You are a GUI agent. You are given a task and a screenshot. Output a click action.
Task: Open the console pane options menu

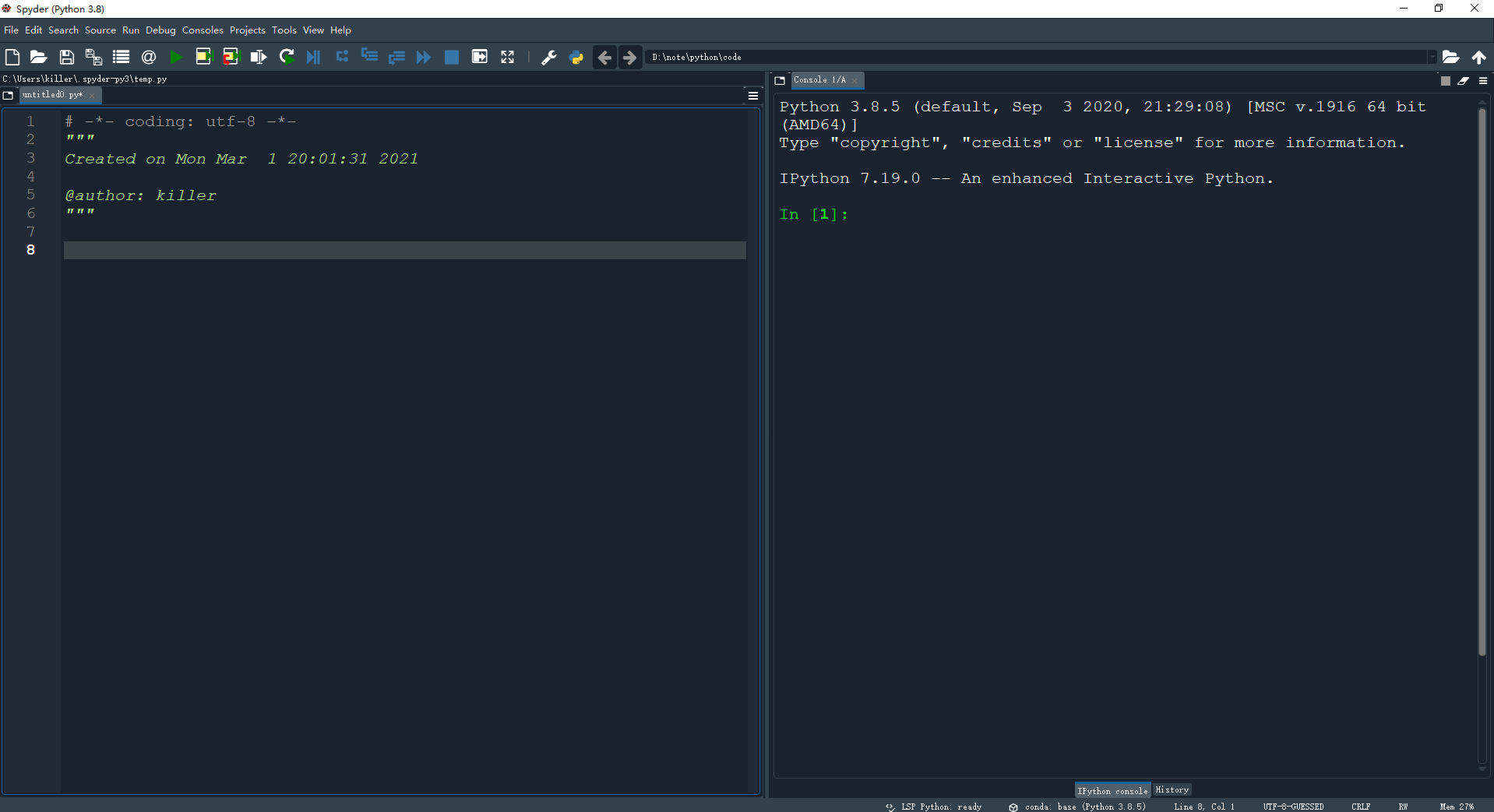point(1483,81)
